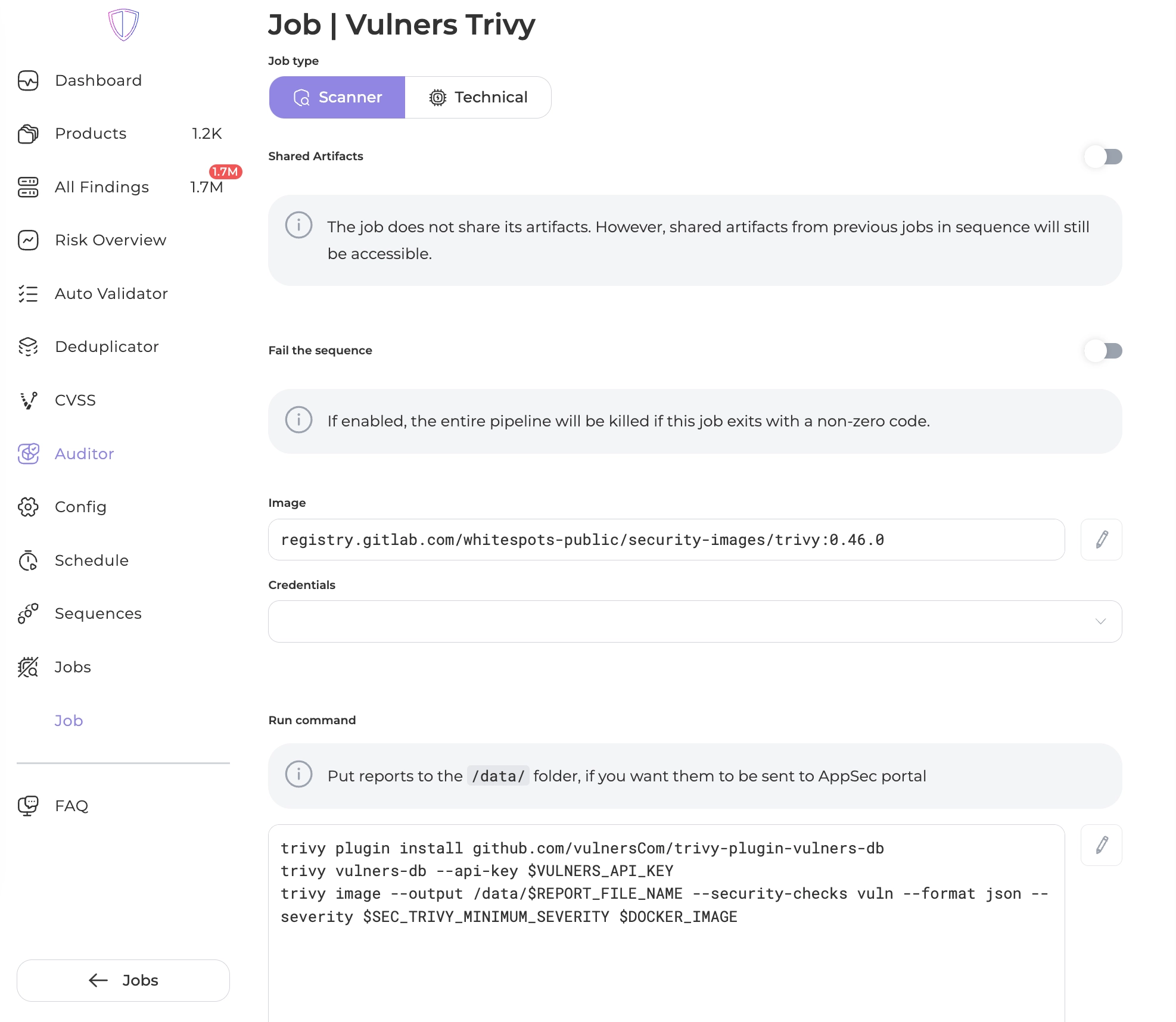Open Config gear icon
The width and height of the screenshot is (1176, 1022).
(x=28, y=507)
